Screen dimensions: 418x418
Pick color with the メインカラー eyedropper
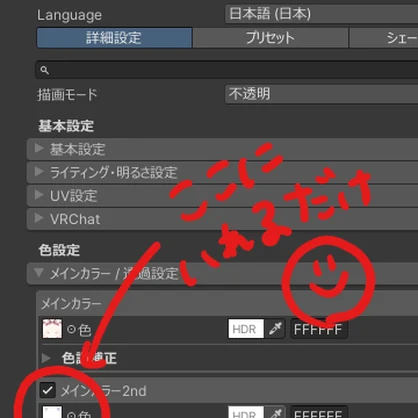(x=275, y=329)
